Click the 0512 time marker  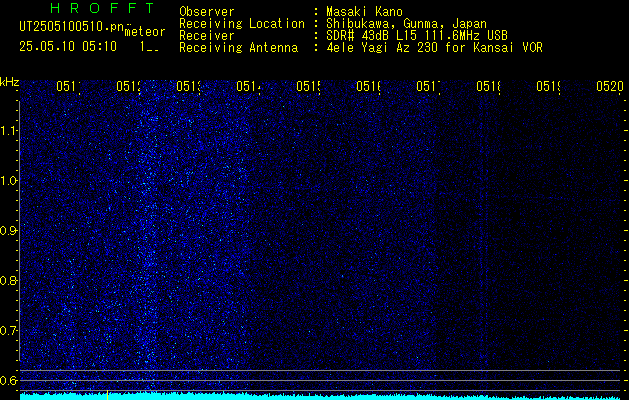(x=128, y=86)
